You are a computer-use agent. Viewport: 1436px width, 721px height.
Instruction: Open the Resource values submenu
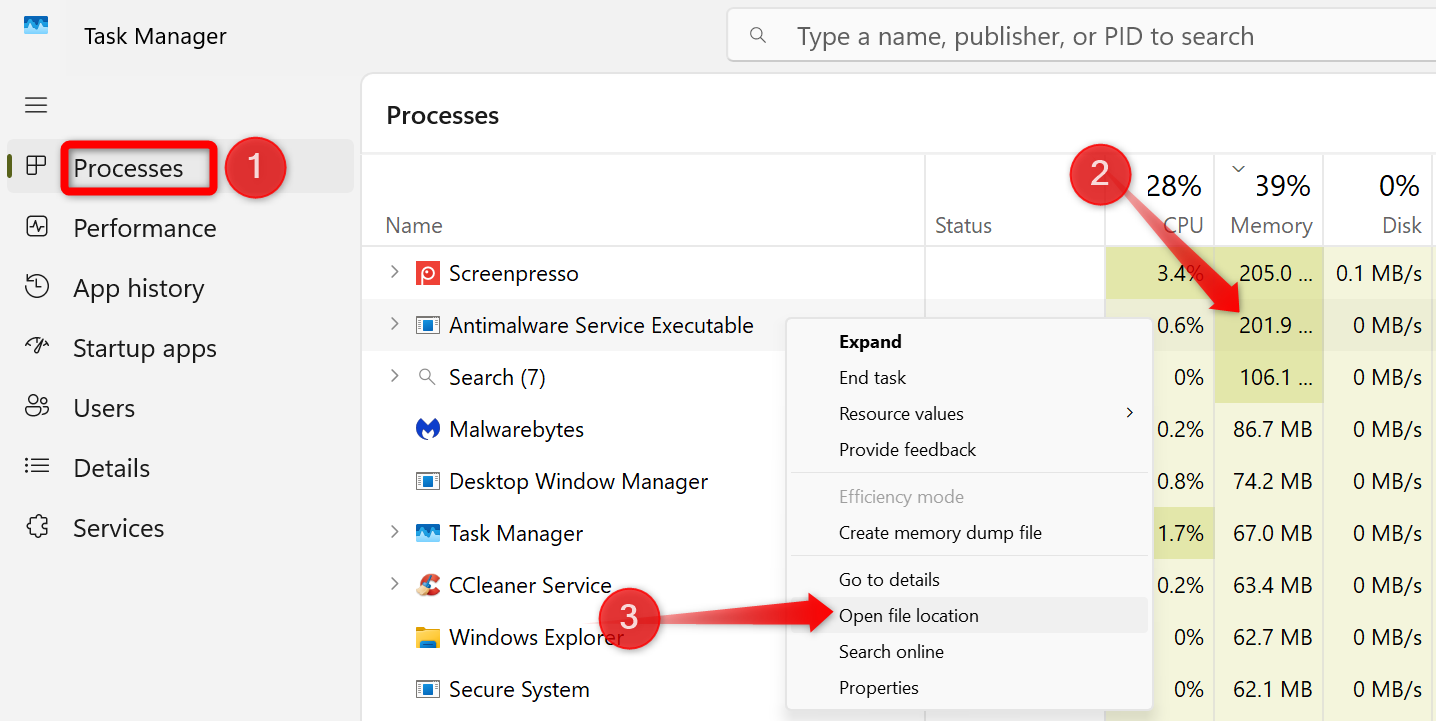pyautogui.click(x=901, y=412)
